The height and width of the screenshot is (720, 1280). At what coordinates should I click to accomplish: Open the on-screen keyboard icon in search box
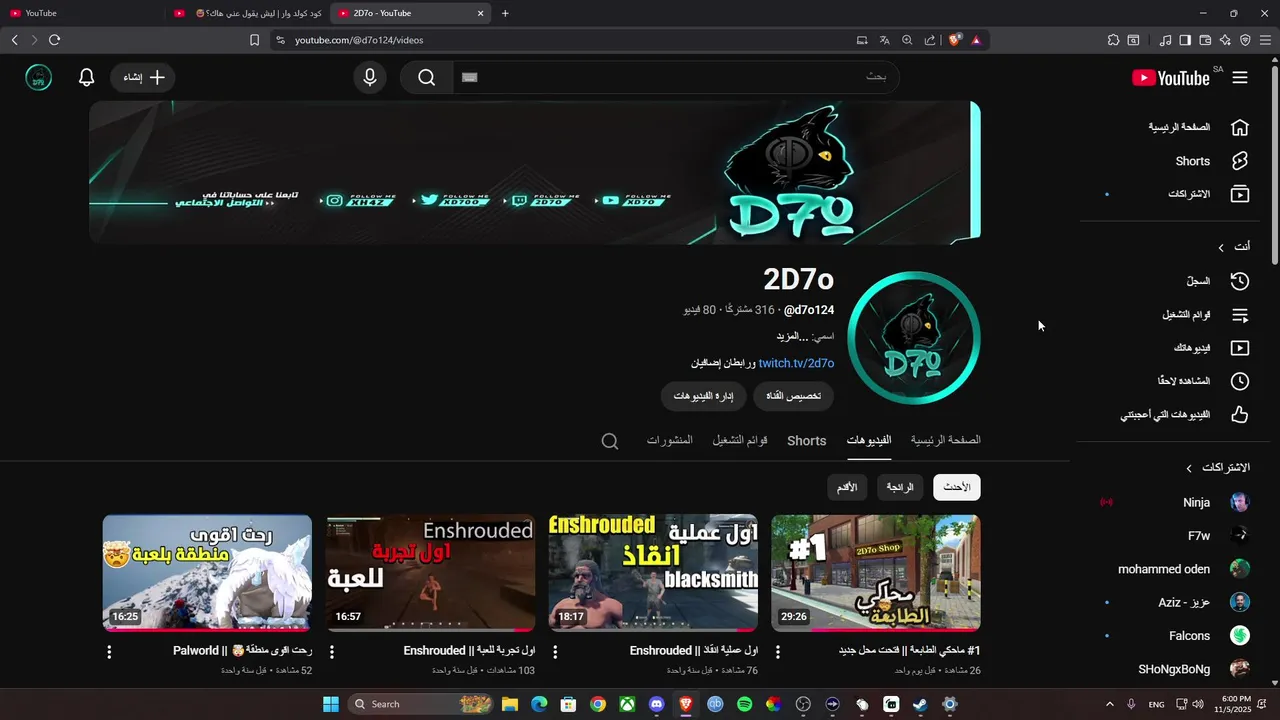(x=470, y=77)
